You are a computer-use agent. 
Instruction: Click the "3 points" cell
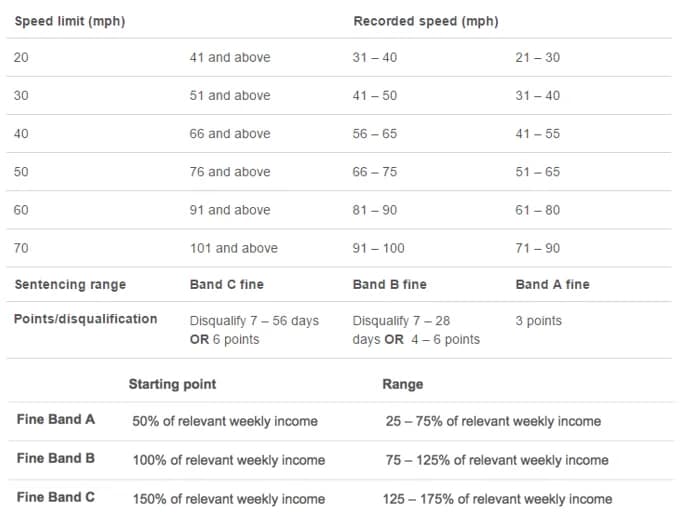538,321
